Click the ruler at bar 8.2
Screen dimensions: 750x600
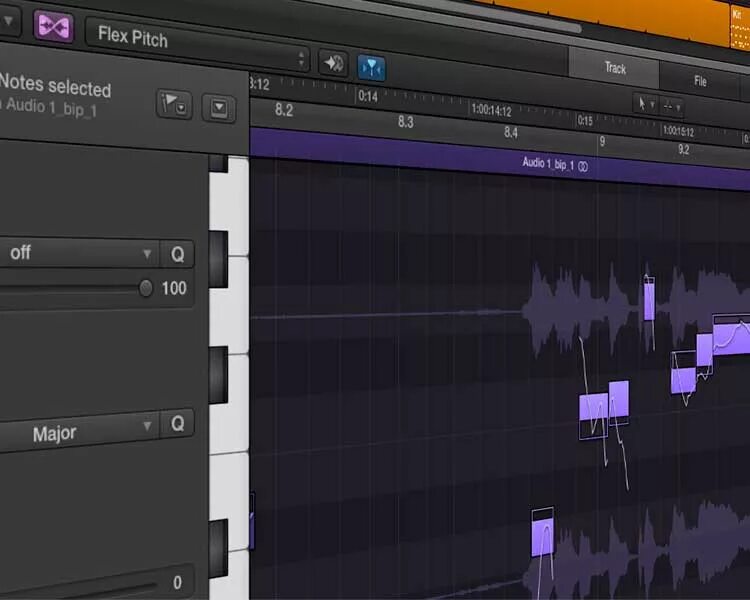click(x=284, y=110)
